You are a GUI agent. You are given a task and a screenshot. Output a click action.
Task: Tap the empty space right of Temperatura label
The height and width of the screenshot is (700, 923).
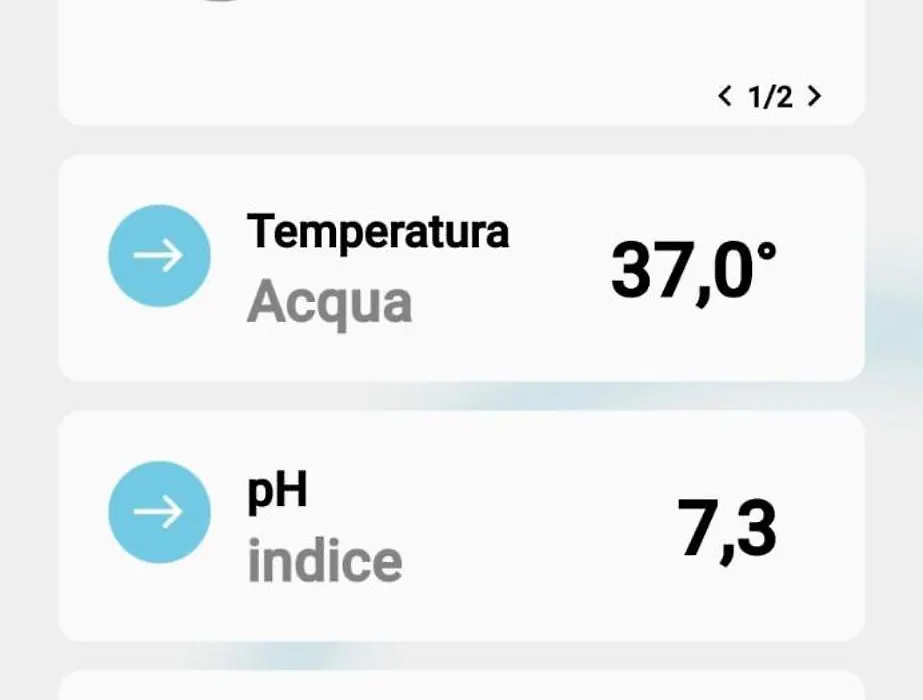(x=559, y=233)
